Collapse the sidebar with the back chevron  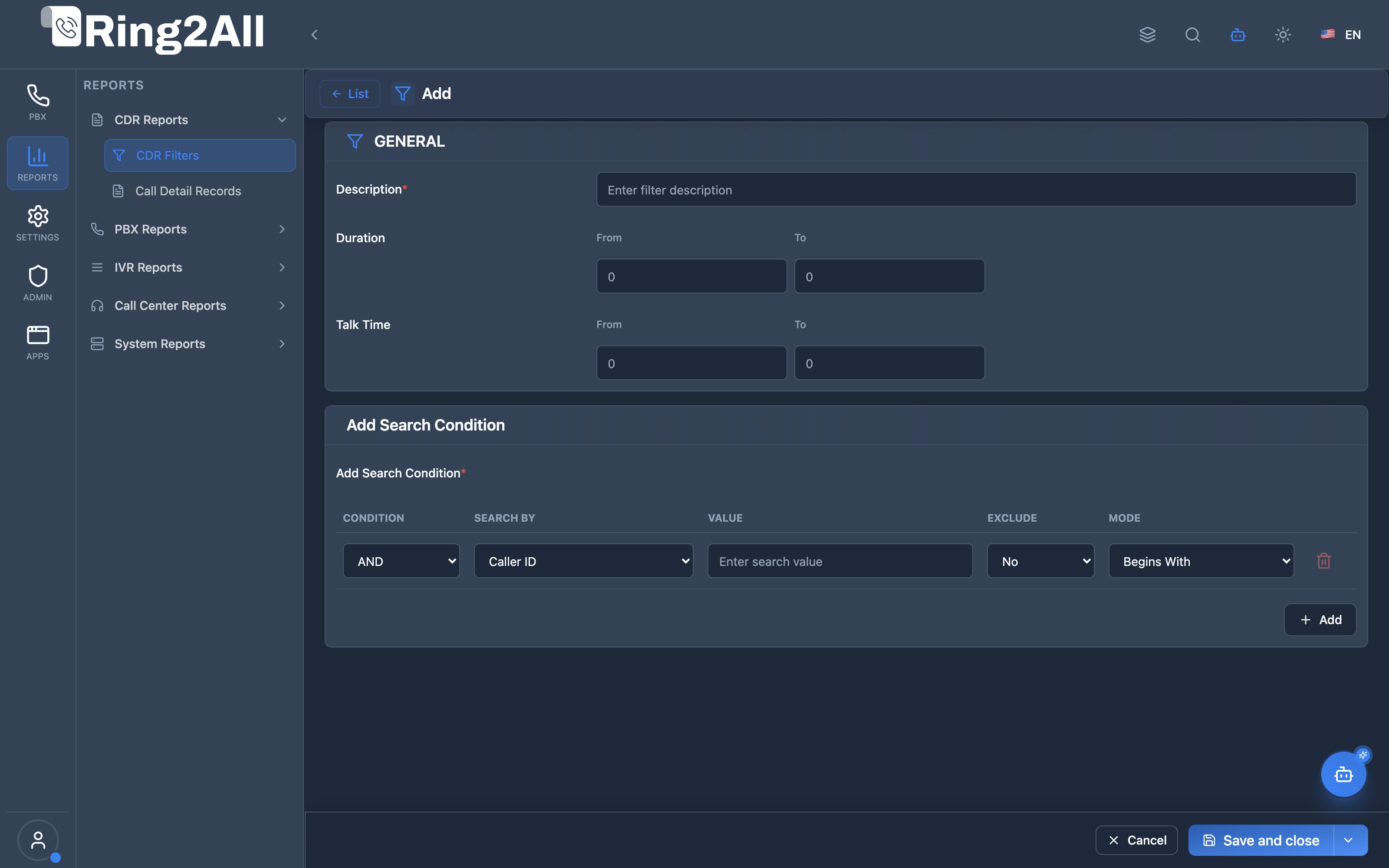coord(314,34)
